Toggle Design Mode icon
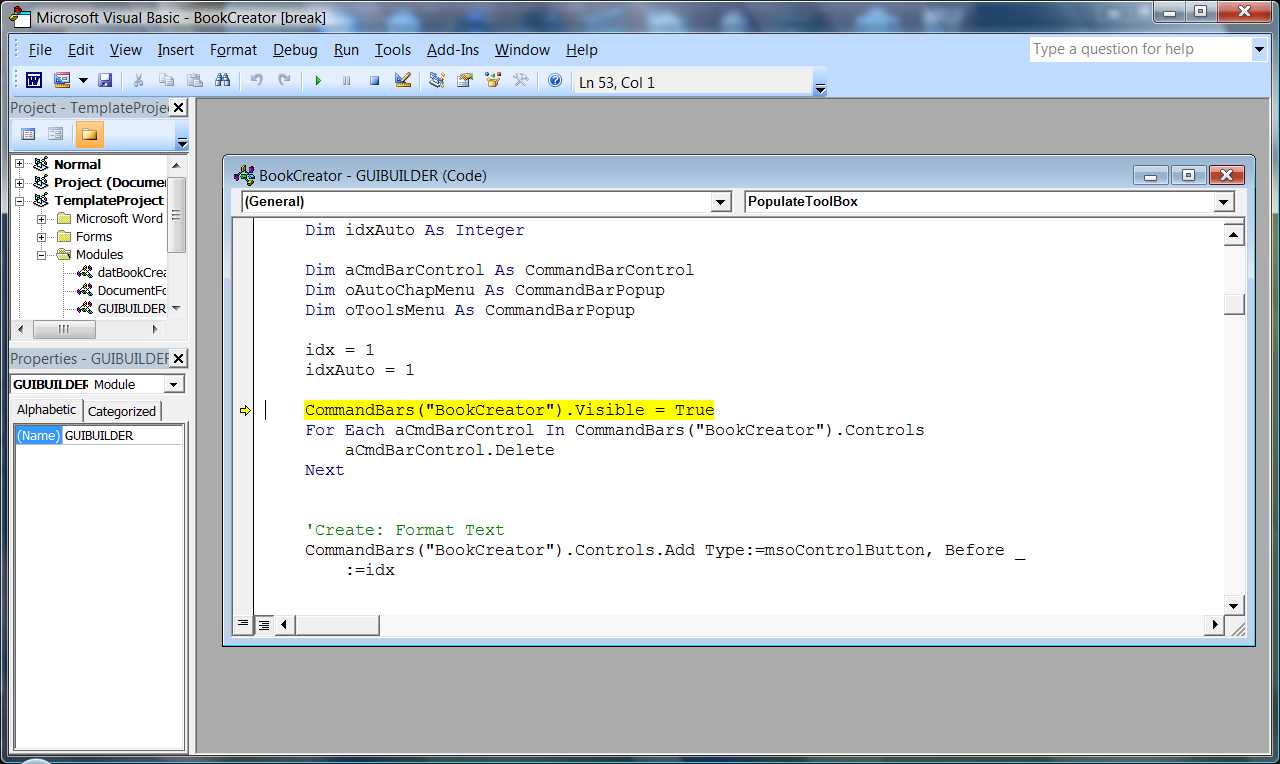Viewport: 1280px width, 764px height. point(403,81)
